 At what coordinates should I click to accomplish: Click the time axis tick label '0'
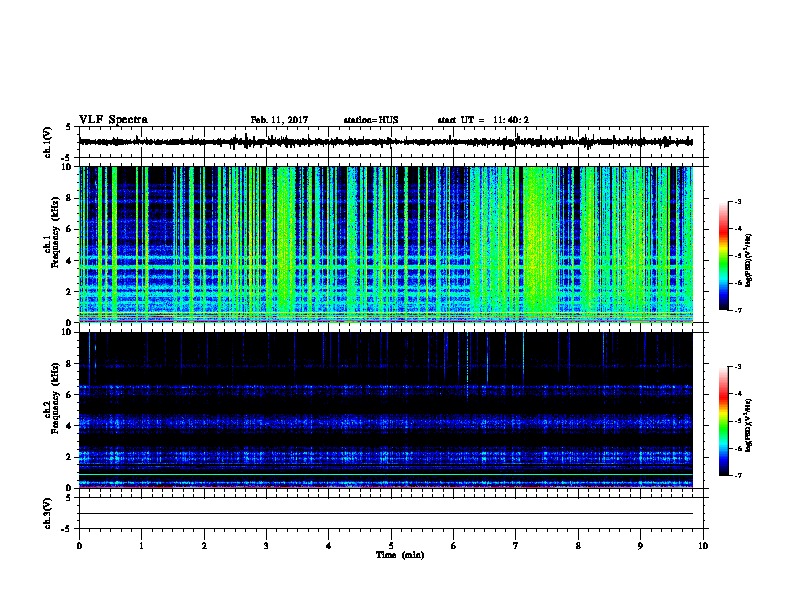[x=79, y=546]
